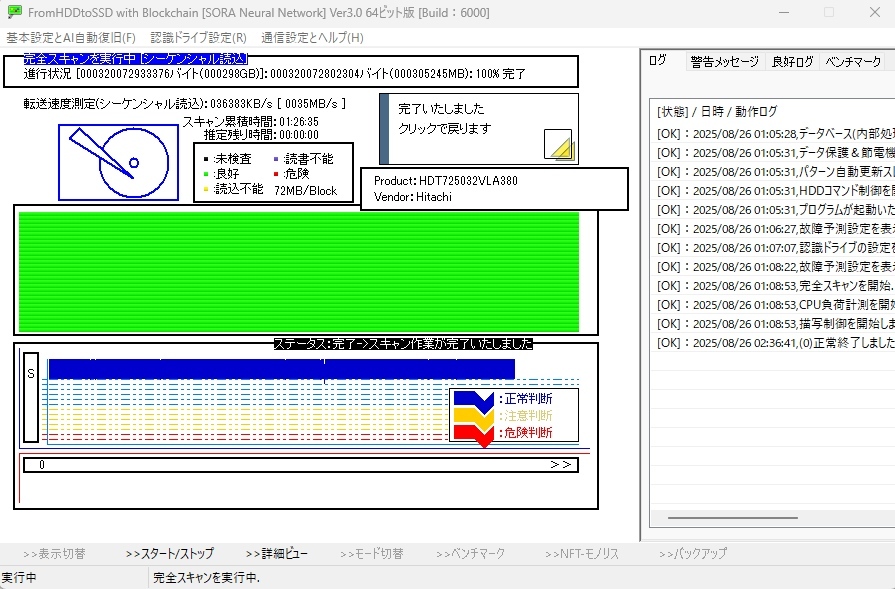Select log entry 01:05:28 データベース
This screenshot has width=895, height=589.
pyautogui.click(x=775, y=134)
